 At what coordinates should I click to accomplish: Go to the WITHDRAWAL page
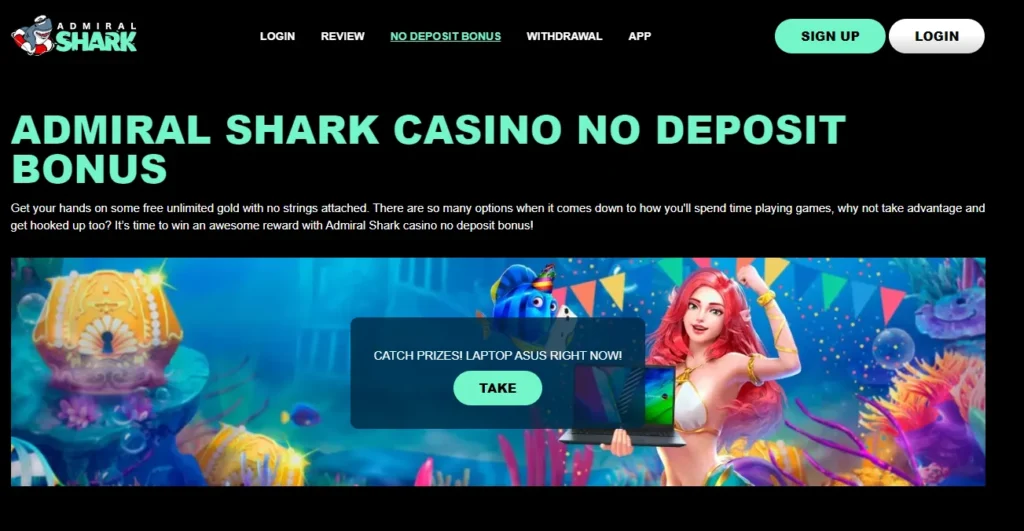[564, 37]
